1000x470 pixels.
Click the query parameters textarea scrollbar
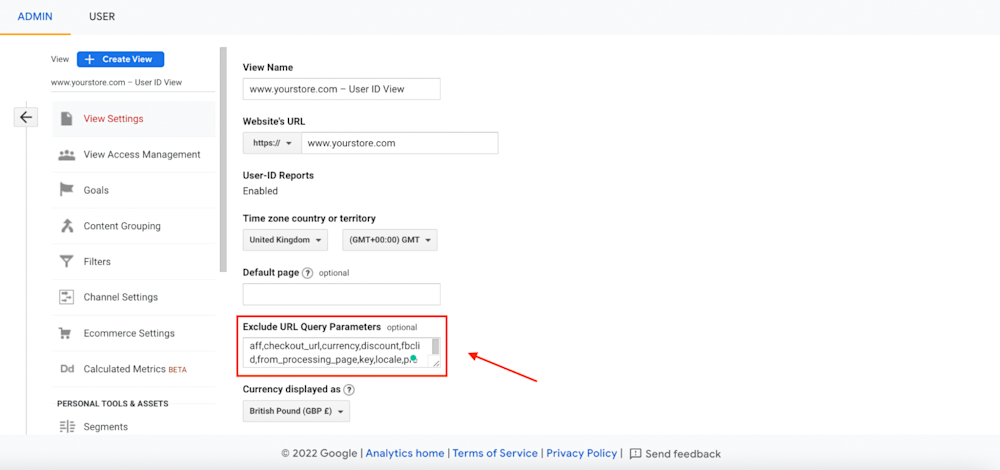pyautogui.click(x=436, y=348)
